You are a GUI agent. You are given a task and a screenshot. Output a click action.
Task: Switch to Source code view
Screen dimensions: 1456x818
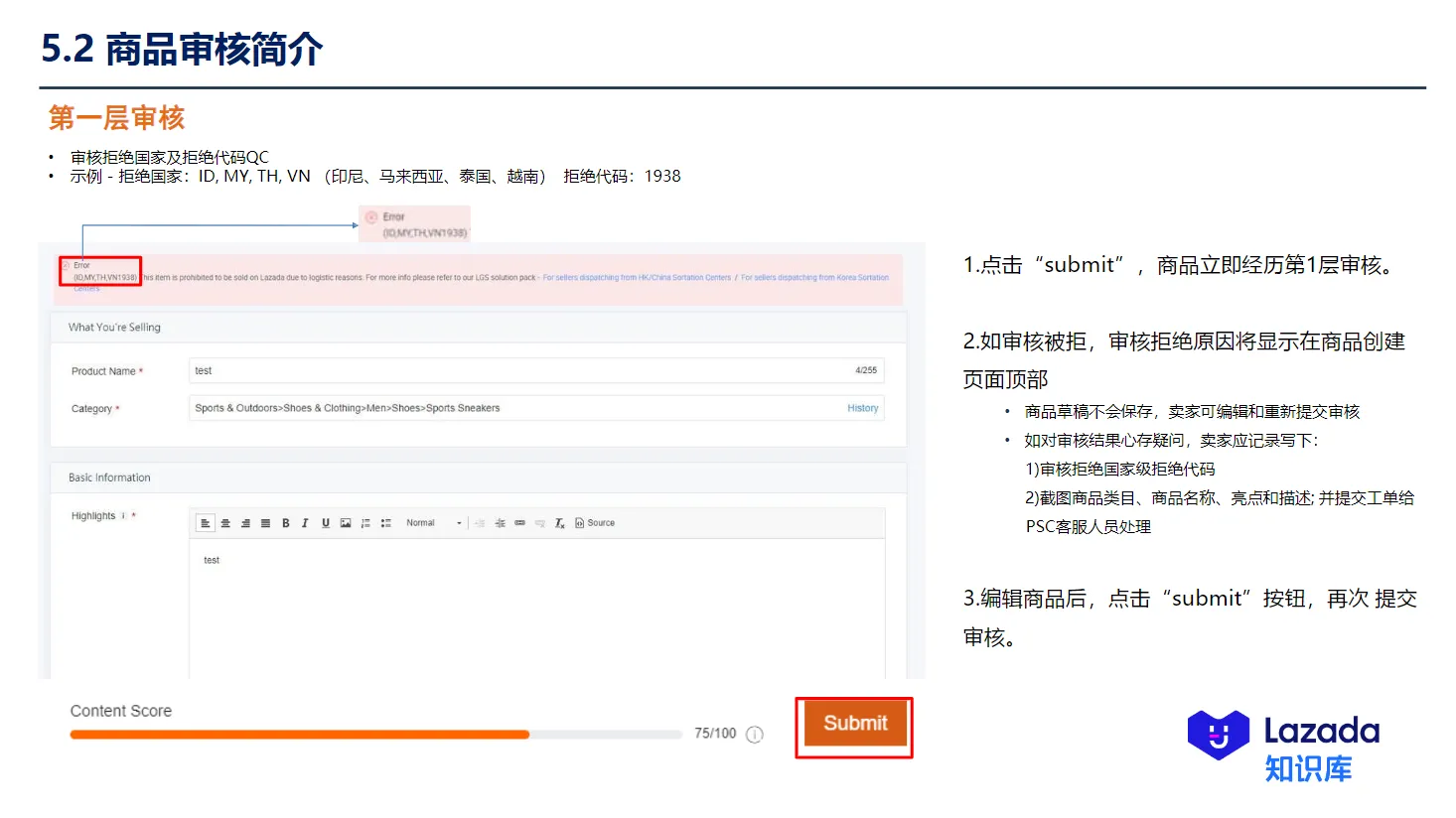tap(594, 523)
